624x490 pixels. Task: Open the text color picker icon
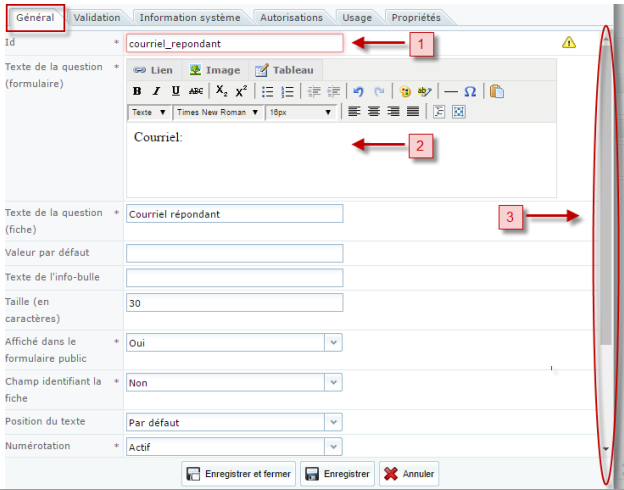[x=405, y=92]
